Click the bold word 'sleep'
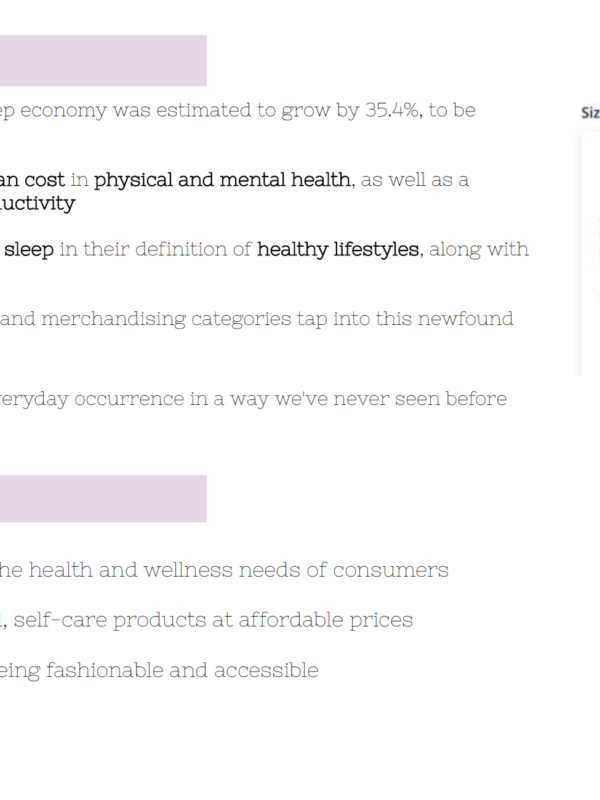Viewport: 600px width, 800px height. pyautogui.click(x=29, y=249)
